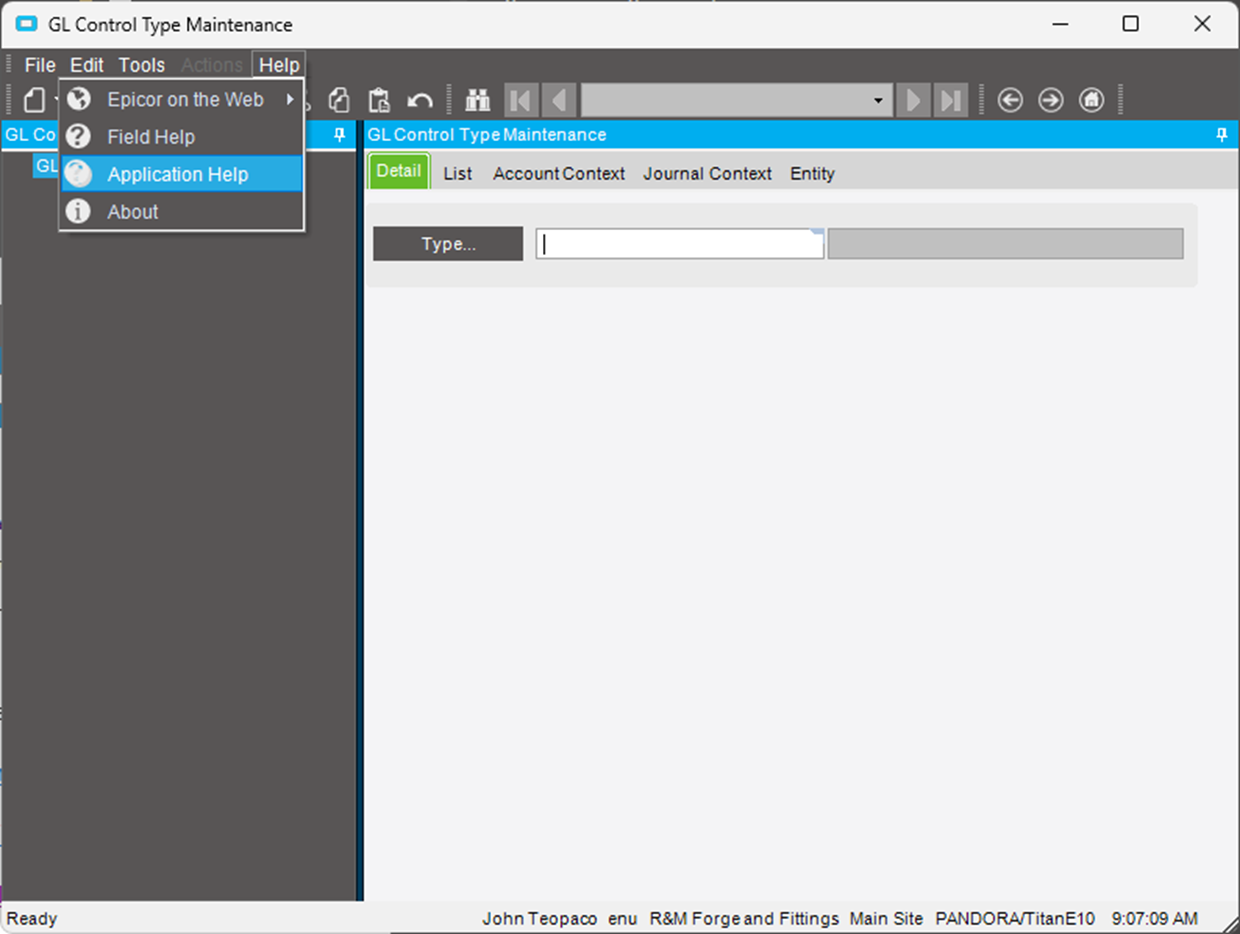Click the Home icon in toolbar

[1091, 100]
